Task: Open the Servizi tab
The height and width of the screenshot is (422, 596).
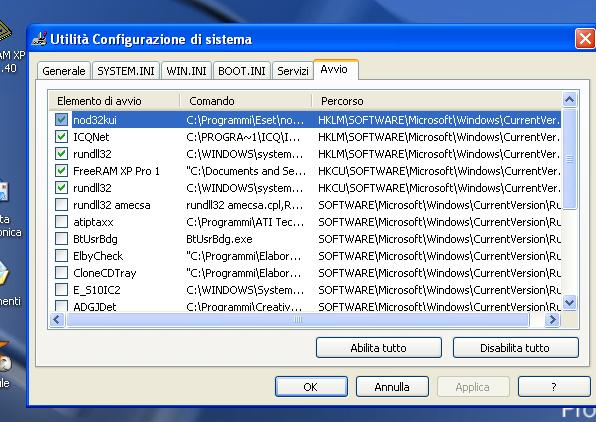Action: (x=293, y=71)
